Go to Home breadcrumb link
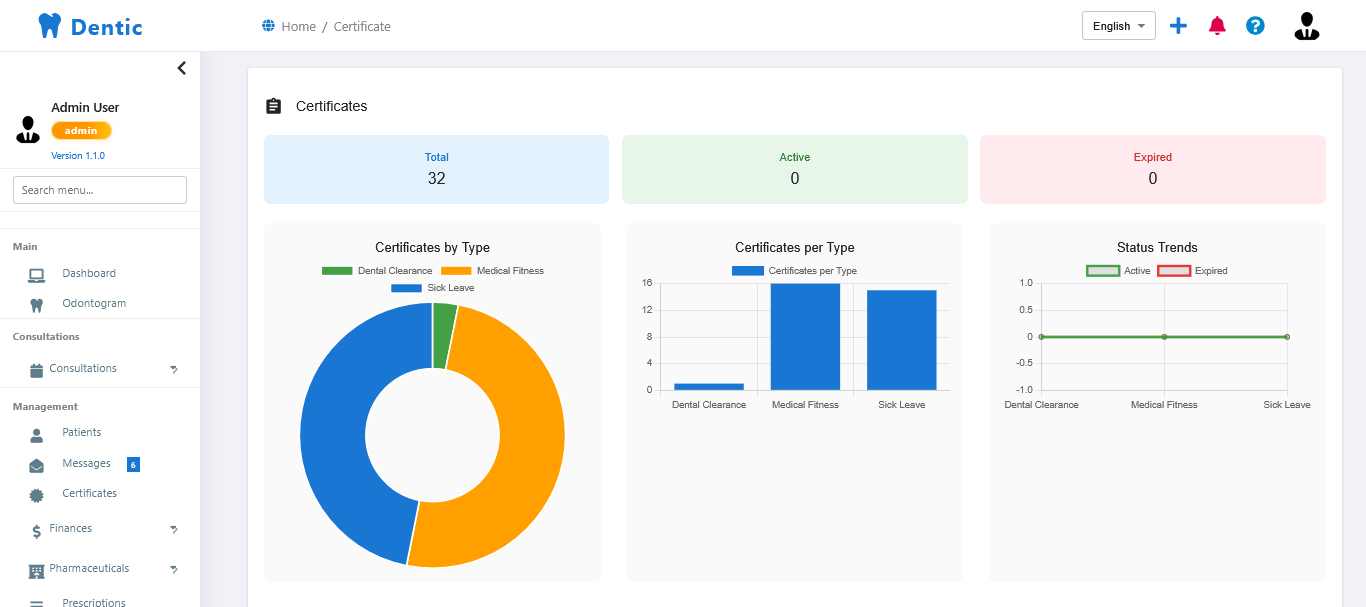Viewport: 1366px width, 607px height. point(298,26)
